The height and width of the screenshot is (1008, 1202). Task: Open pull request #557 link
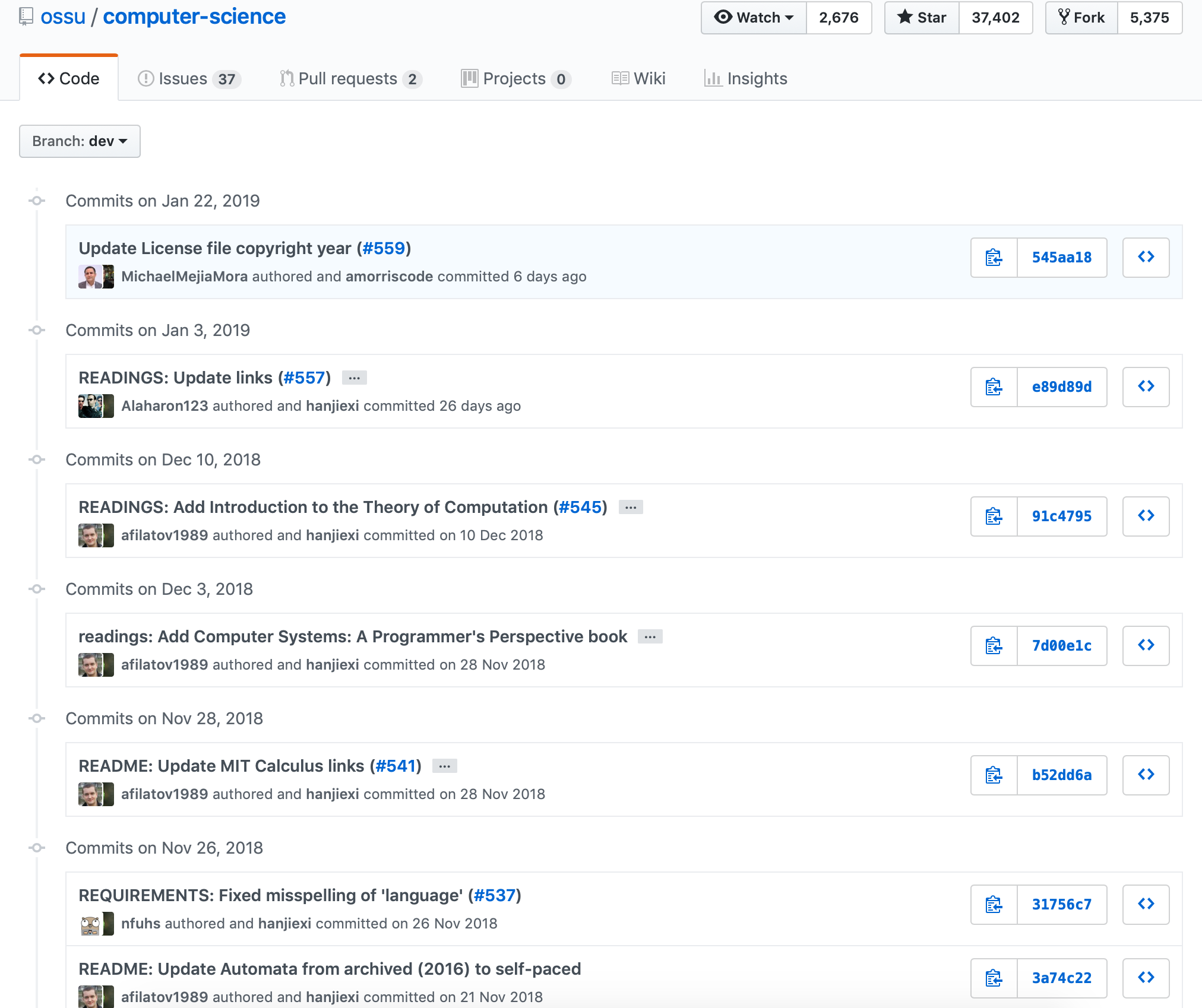pyautogui.click(x=305, y=378)
